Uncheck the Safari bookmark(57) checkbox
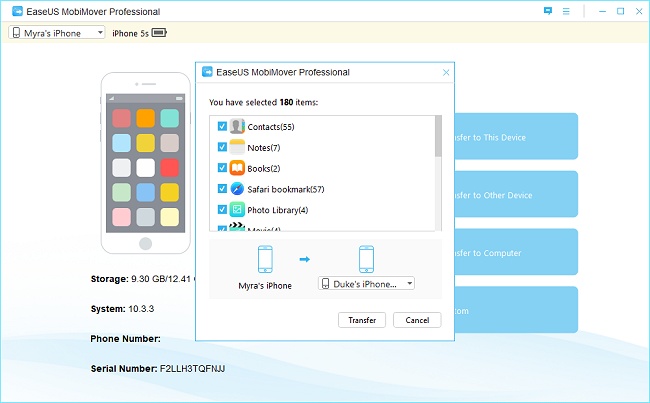The width and height of the screenshot is (650, 403). [222, 189]
